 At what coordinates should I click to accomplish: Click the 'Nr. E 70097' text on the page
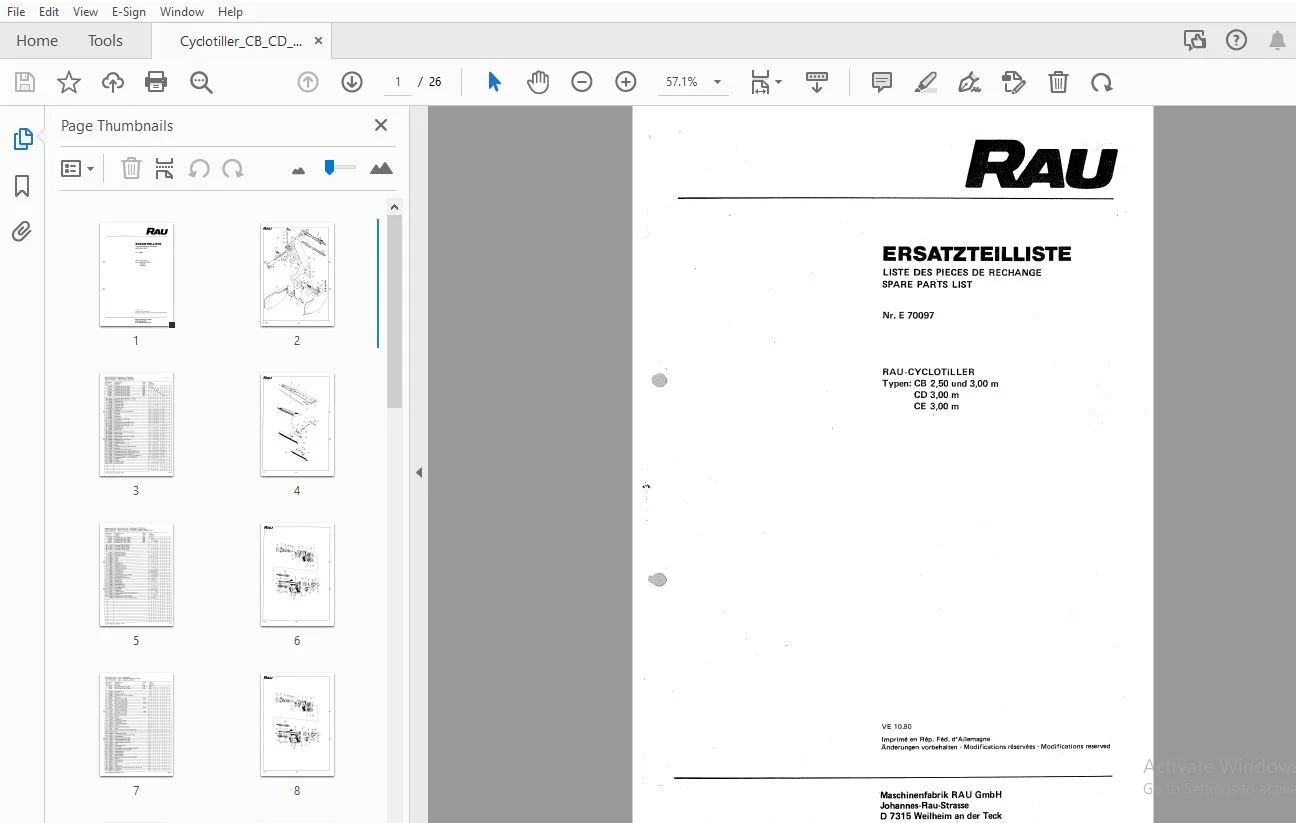tap(908, 315)
